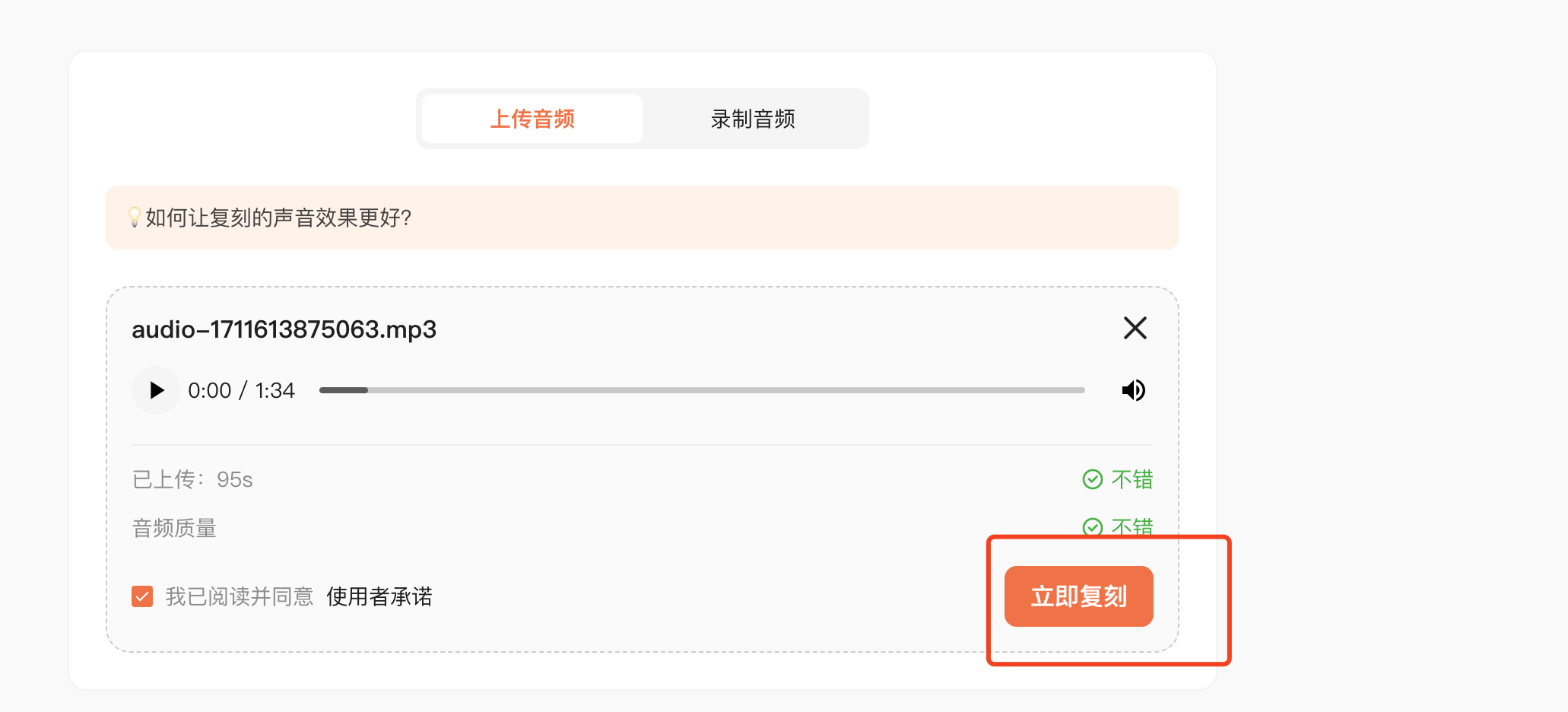Click the 我已阅读并同意 label text
Screen dimensions: 1568x712
pos(240,596)
